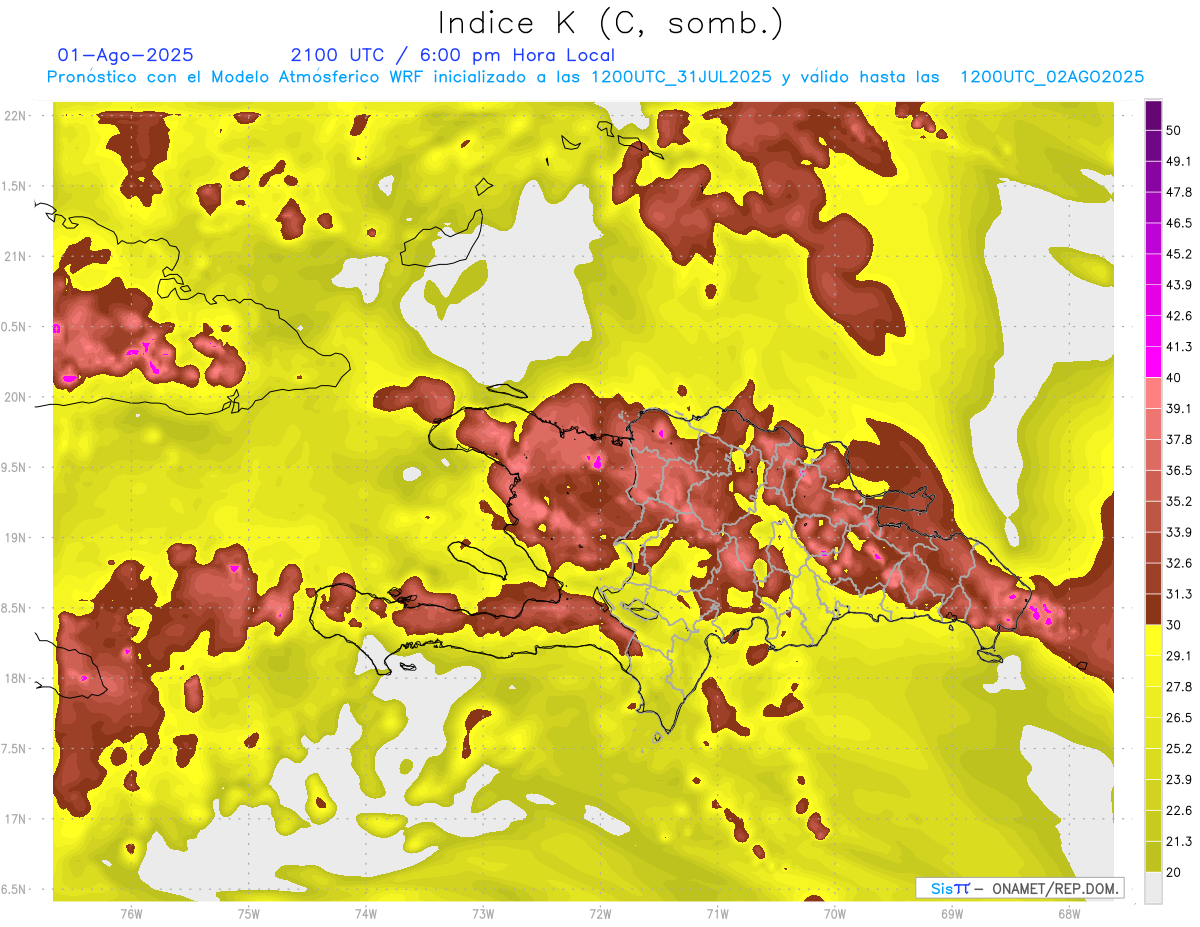Click the colorbar value "45.2"

[x=1179, y=254]
